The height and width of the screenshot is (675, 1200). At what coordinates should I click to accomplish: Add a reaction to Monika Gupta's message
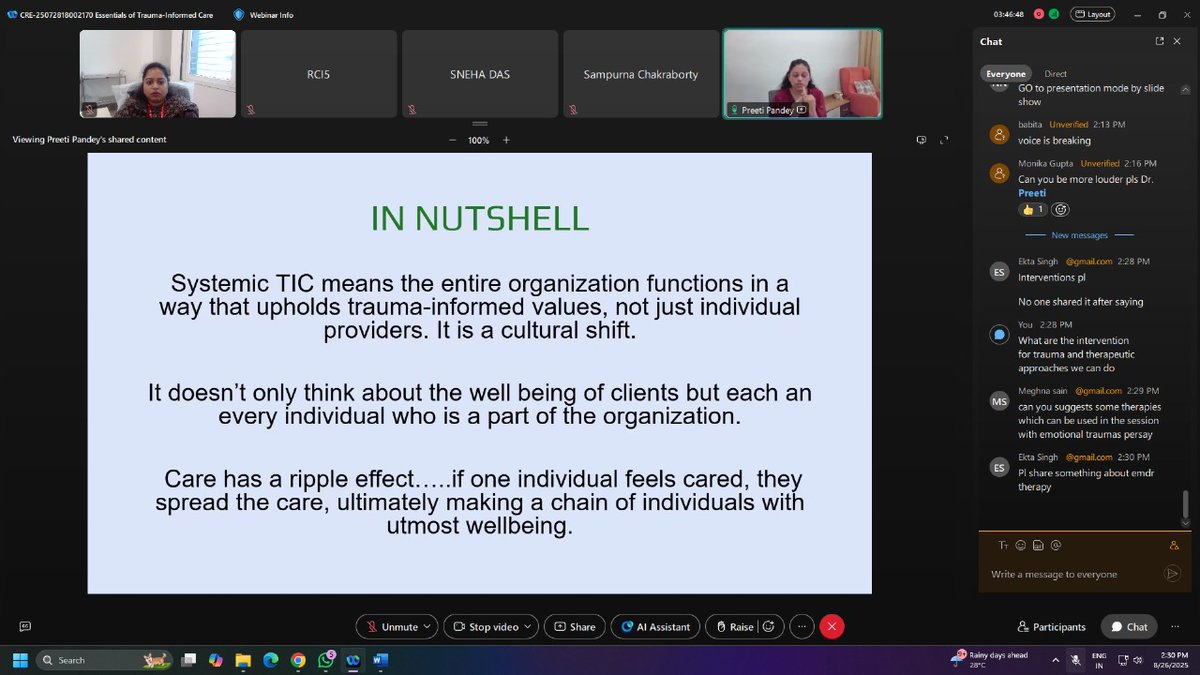(1060, 210)
